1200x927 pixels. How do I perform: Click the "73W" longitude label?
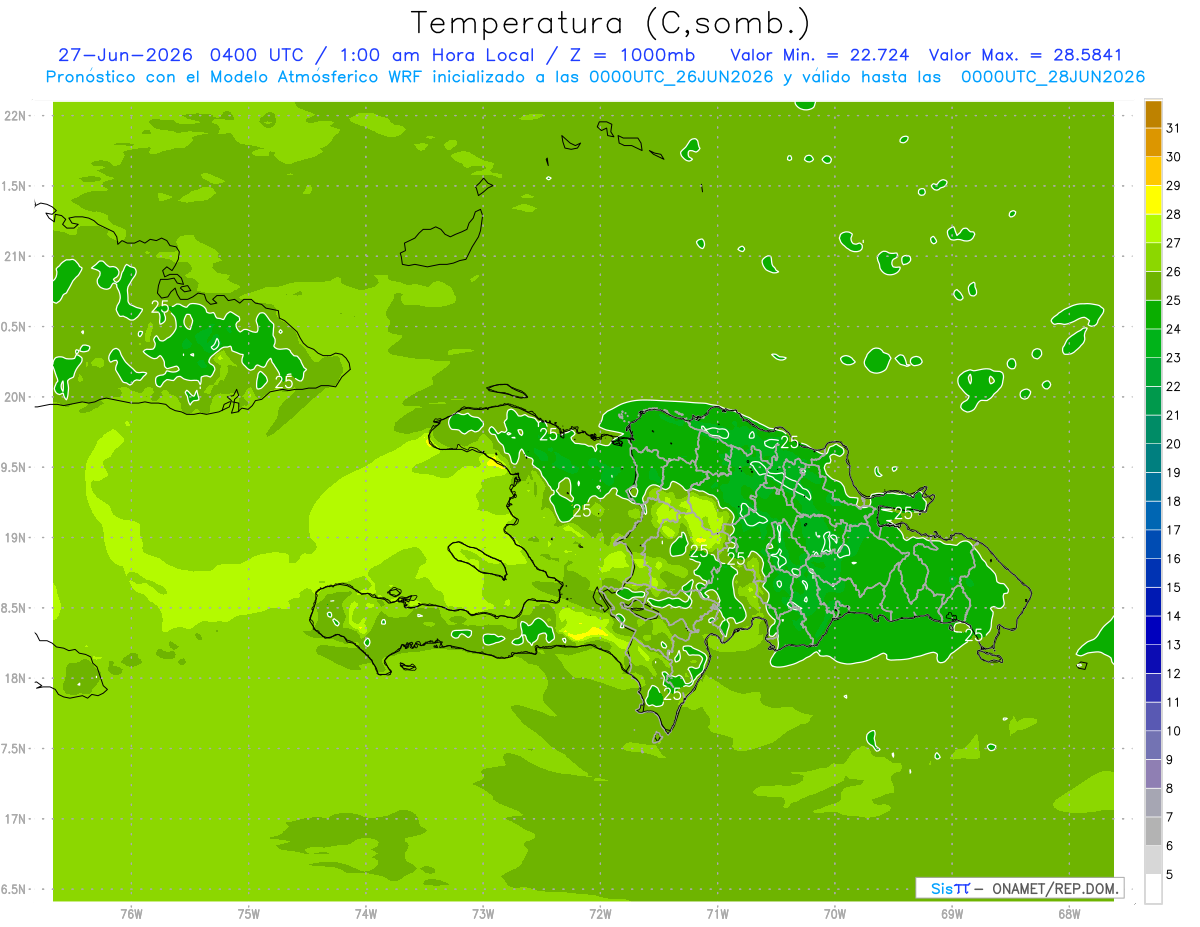(483, 914)
